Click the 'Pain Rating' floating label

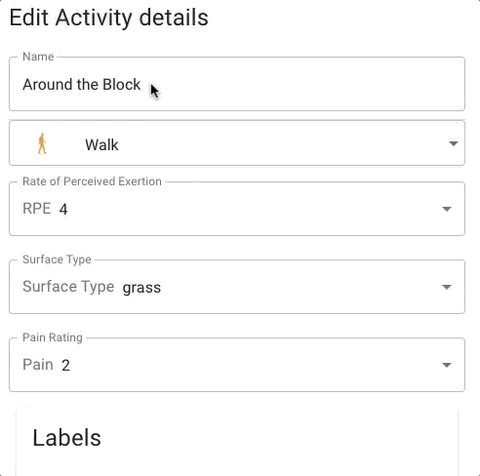point(52,337)
